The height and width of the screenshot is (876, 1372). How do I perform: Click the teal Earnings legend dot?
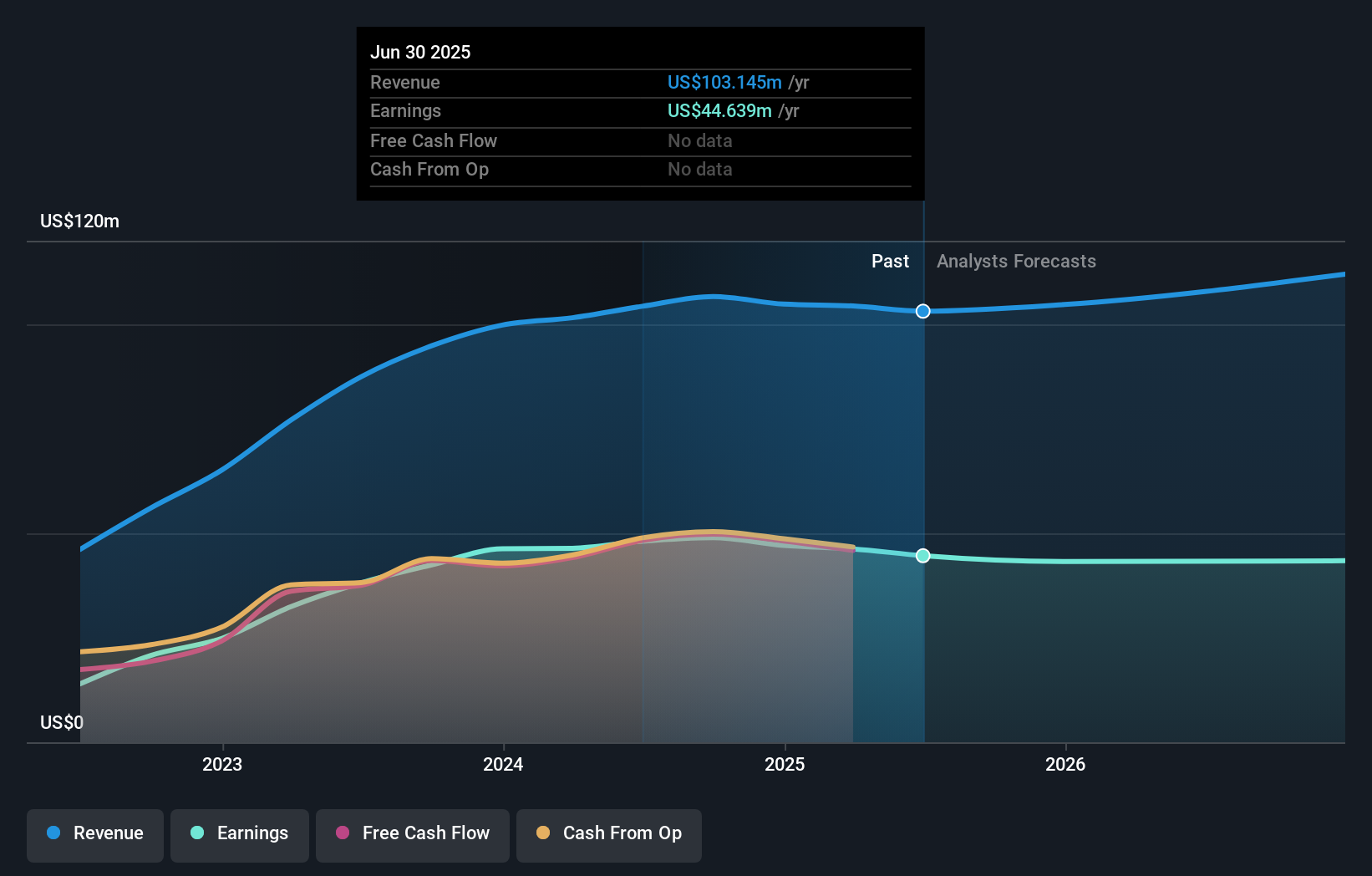click(197, 833)
